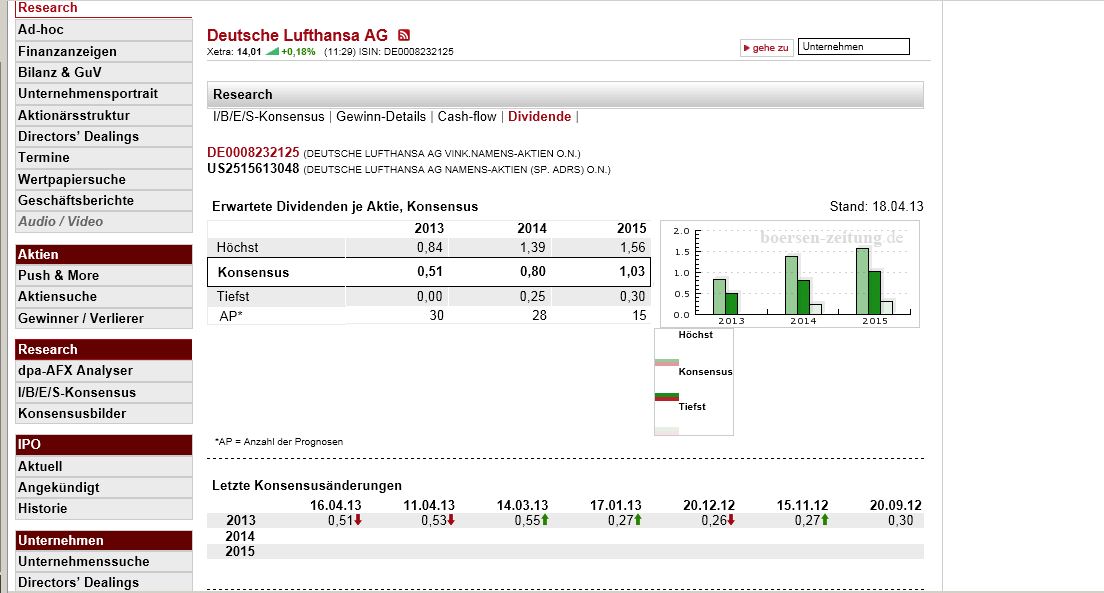Switch to the Cash-flow tab

[465, 116]
